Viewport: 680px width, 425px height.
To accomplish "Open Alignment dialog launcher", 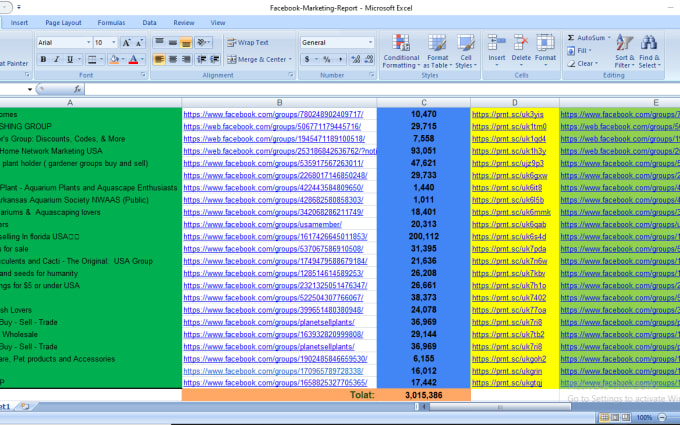I will (x=291, y=75).
